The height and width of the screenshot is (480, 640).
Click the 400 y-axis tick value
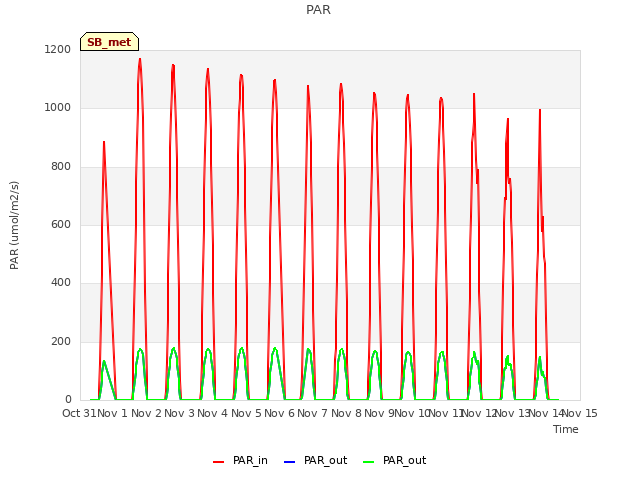[61, 282]
